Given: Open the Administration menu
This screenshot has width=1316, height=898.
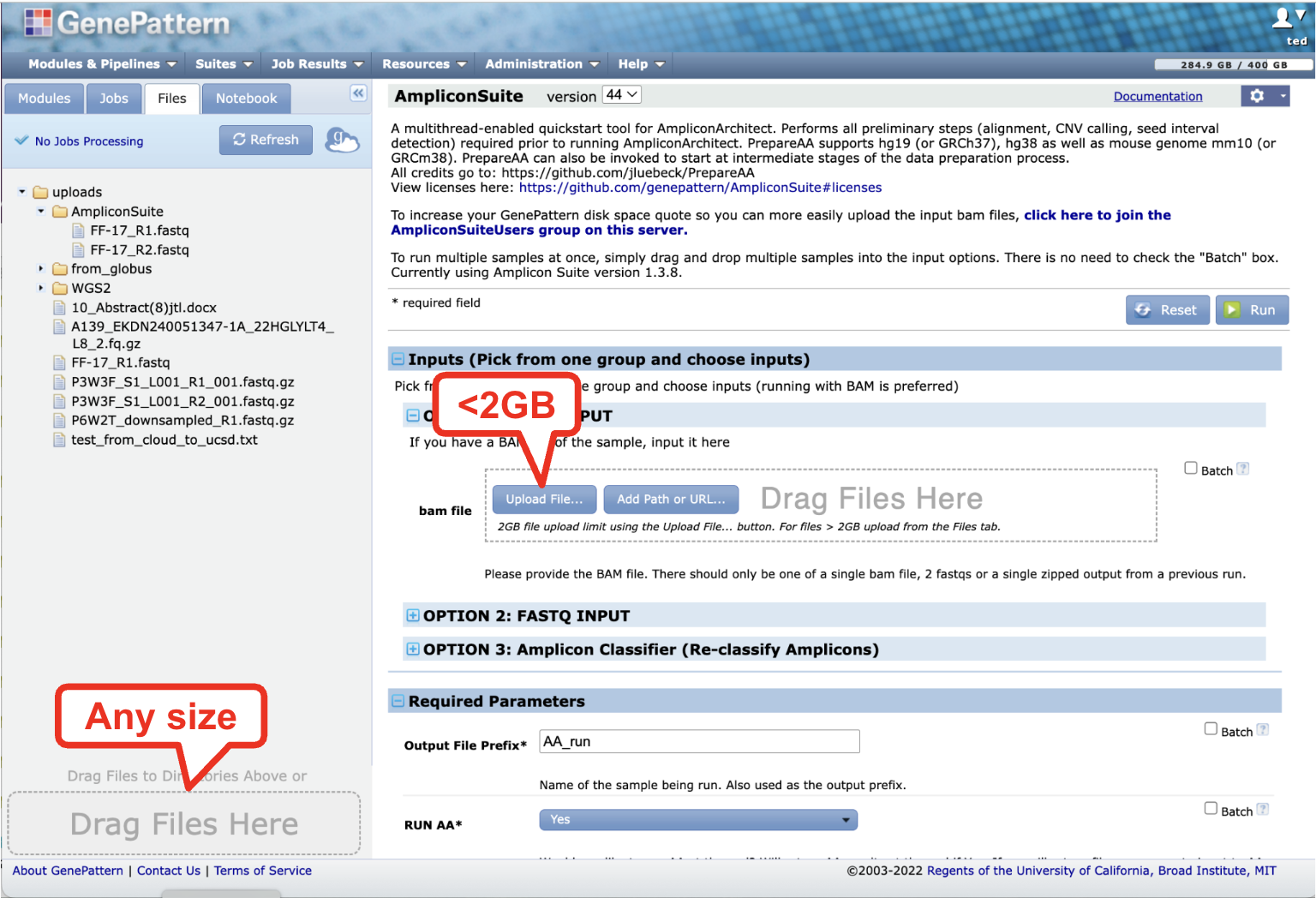Looking at the screenshot, I should click(x=541, y=64).
